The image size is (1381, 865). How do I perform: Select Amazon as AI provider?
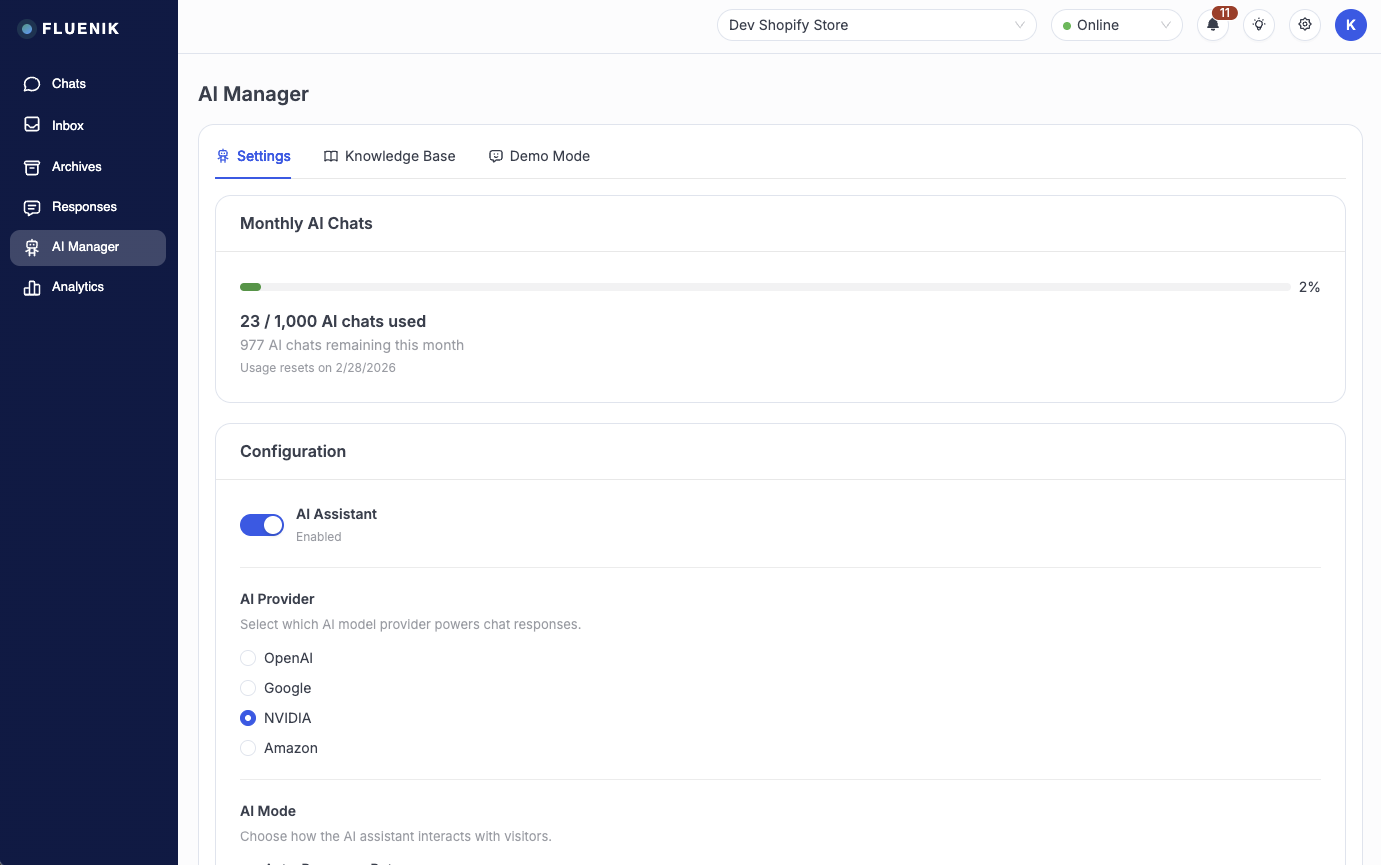point(248,748)
